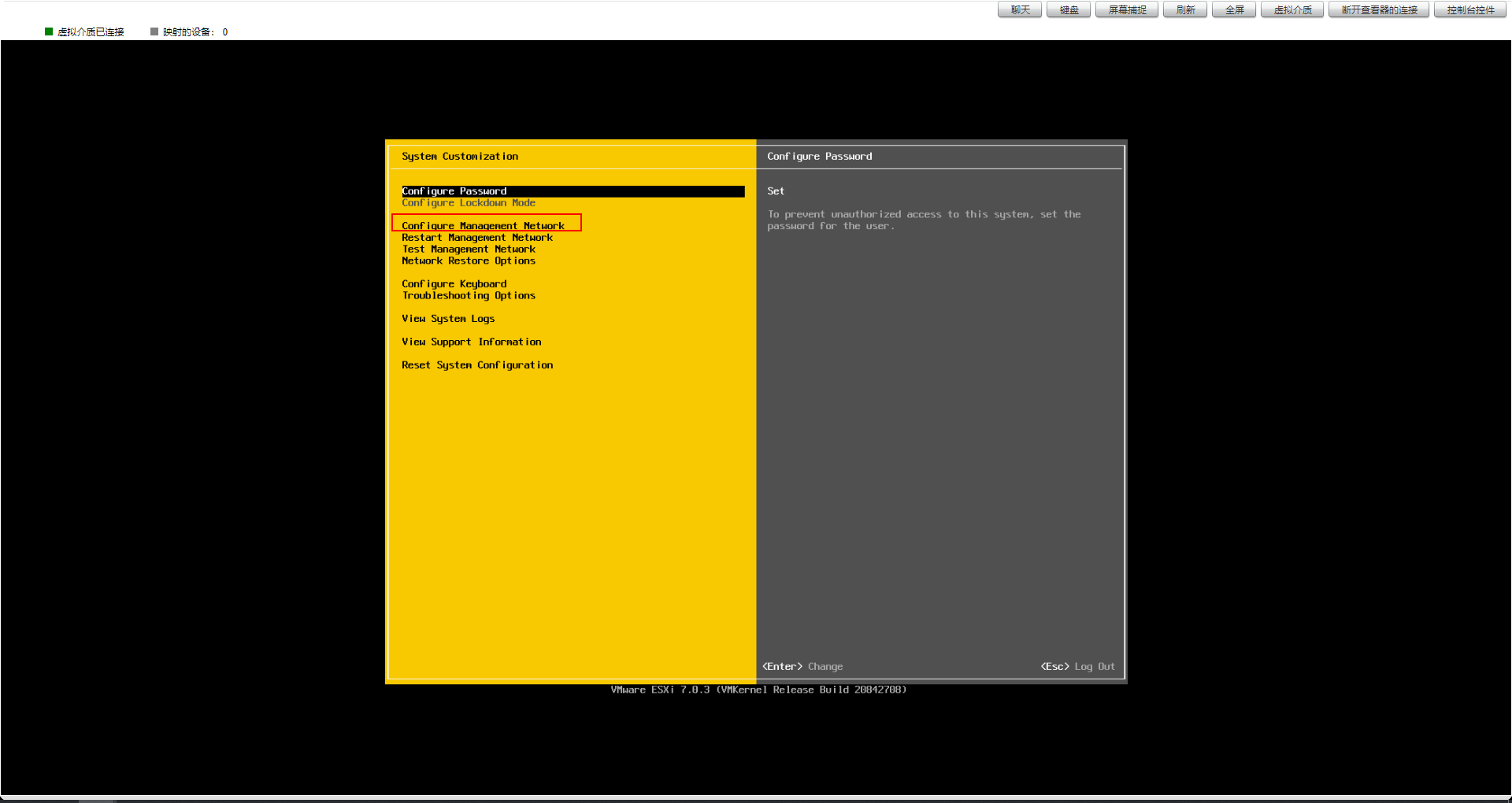Select Configure Keyboard option
This screenshot has height=803, width=1512.
point(454,283)
